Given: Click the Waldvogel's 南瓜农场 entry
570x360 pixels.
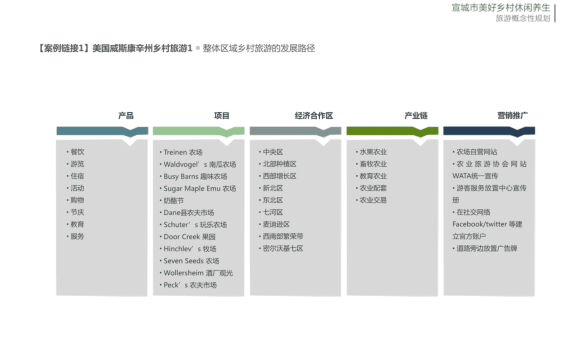Looking at the screenshot, I should 200,164.
